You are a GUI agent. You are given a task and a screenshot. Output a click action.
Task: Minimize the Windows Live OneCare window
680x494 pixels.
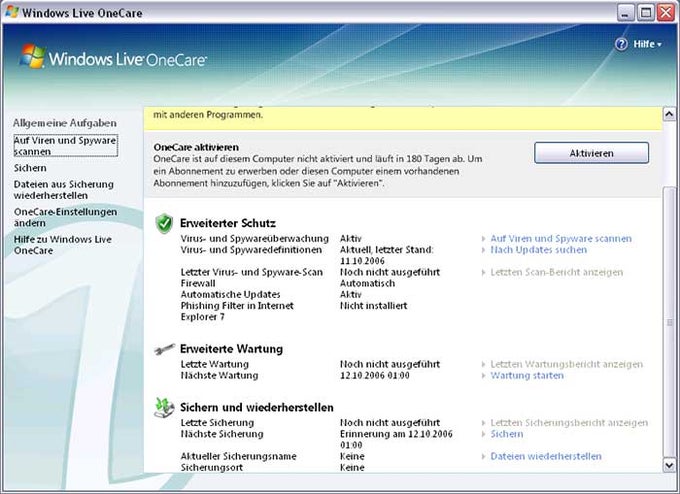625,13
